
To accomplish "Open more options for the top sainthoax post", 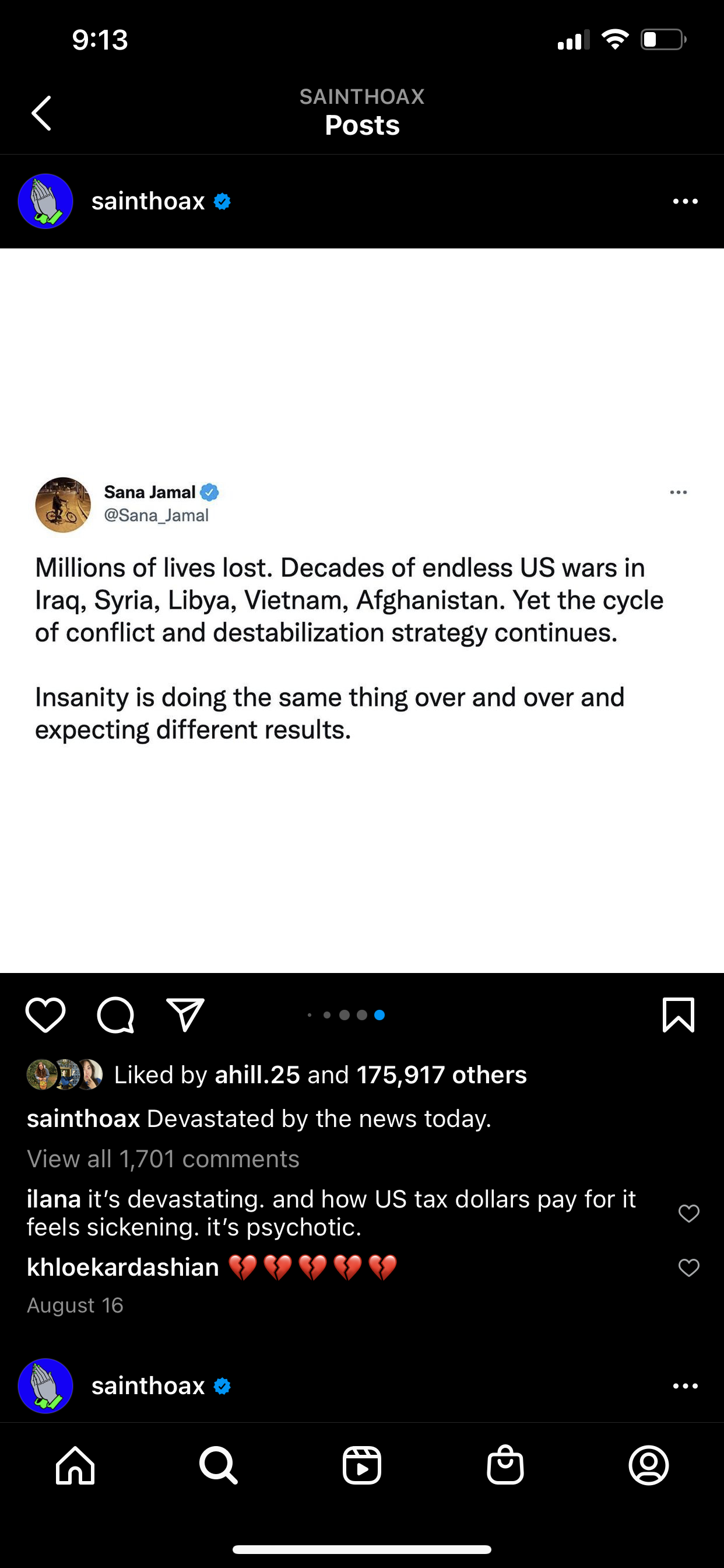I will coord(685,201).
